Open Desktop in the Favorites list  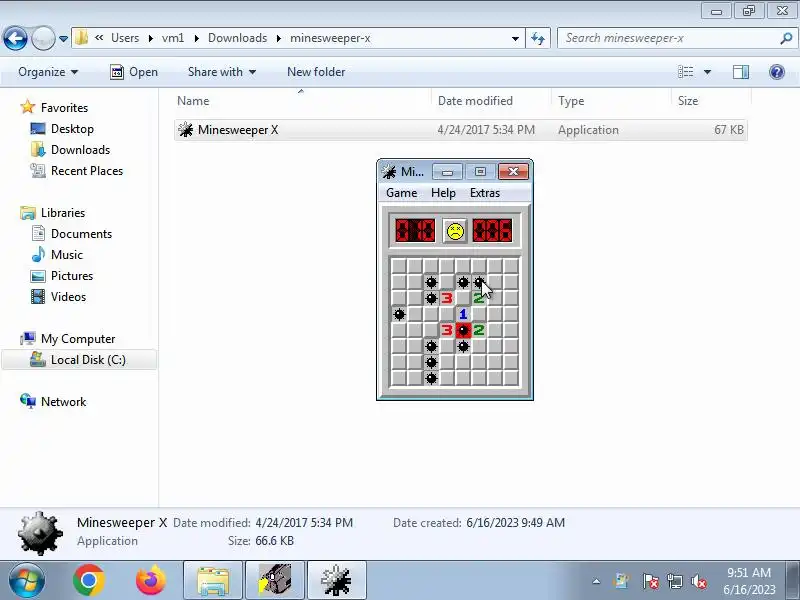(72, 129)
